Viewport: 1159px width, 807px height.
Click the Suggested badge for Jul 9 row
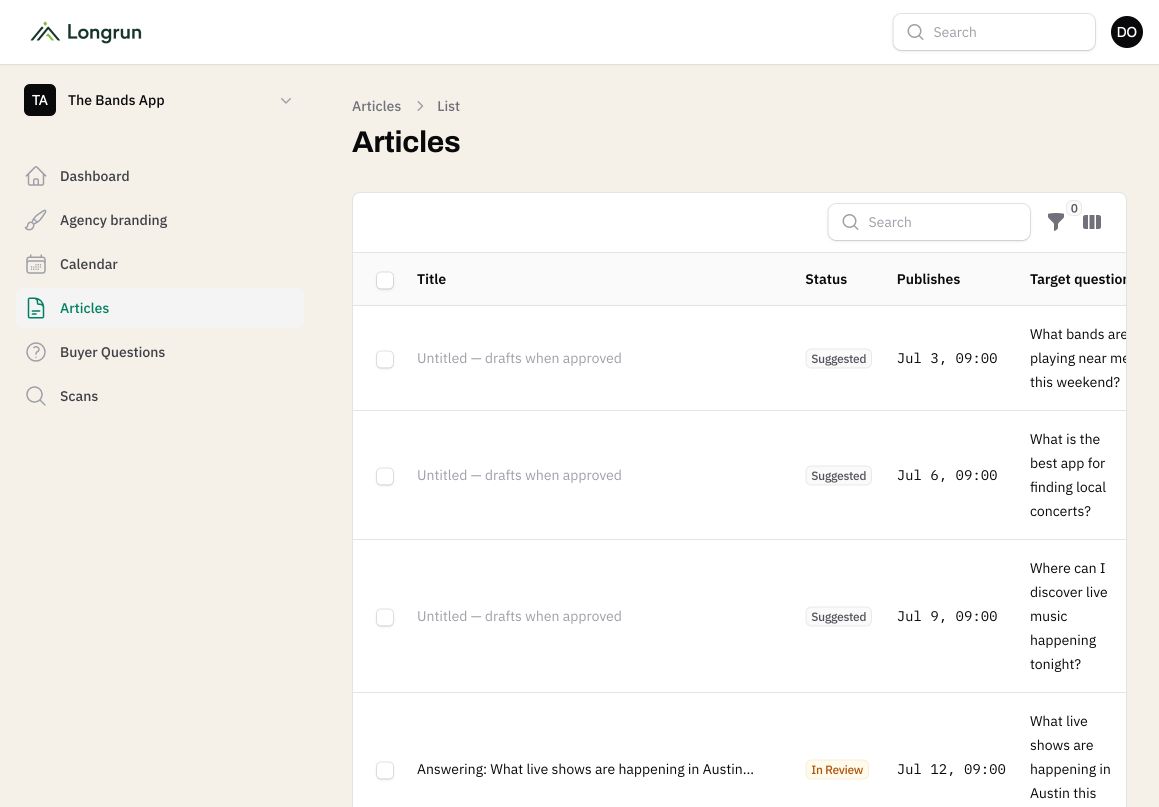click(838, 616)
